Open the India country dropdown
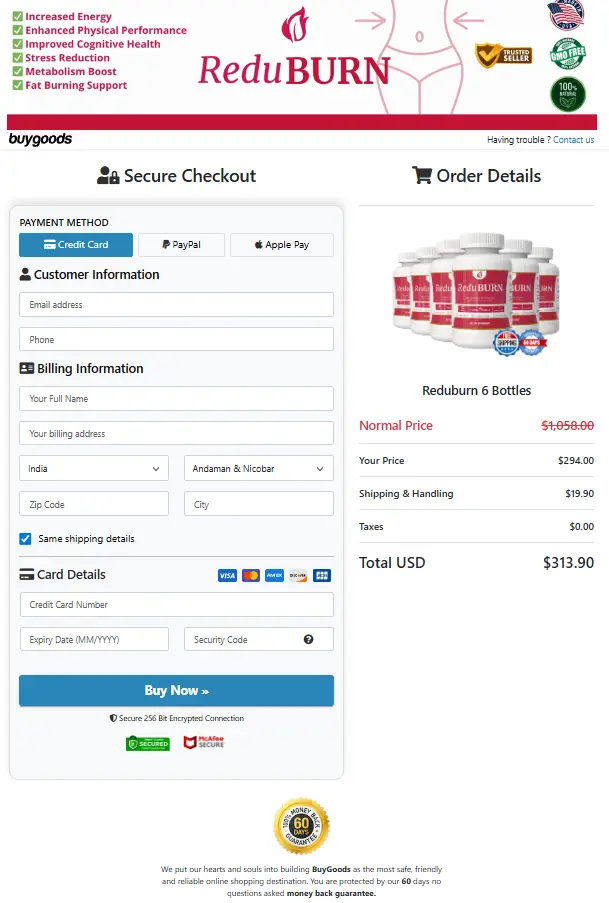609x903 pixels. [94, 468]
